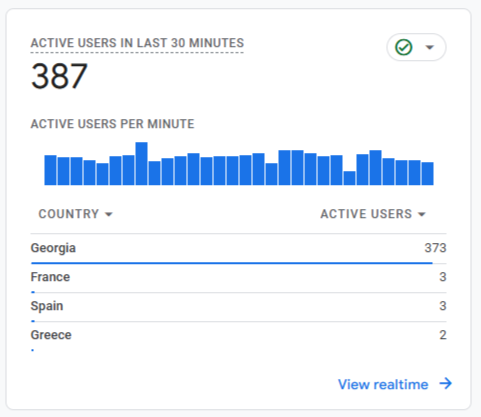Click Georgia's 373 active users value

tap(435, 248)
